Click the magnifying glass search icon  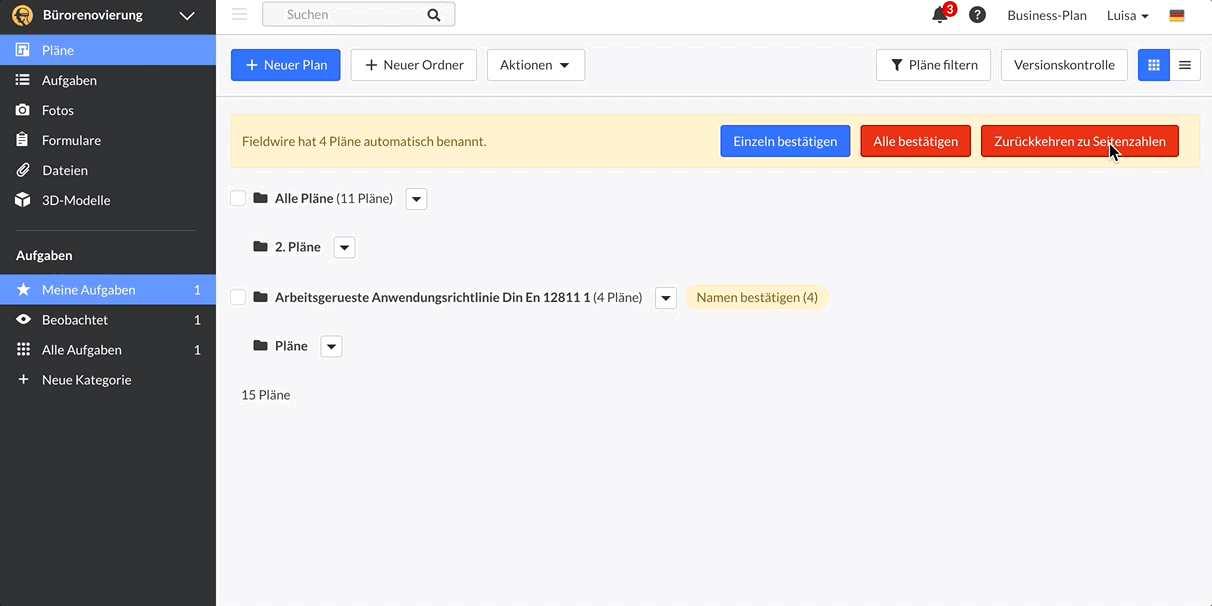click(433, 15)
